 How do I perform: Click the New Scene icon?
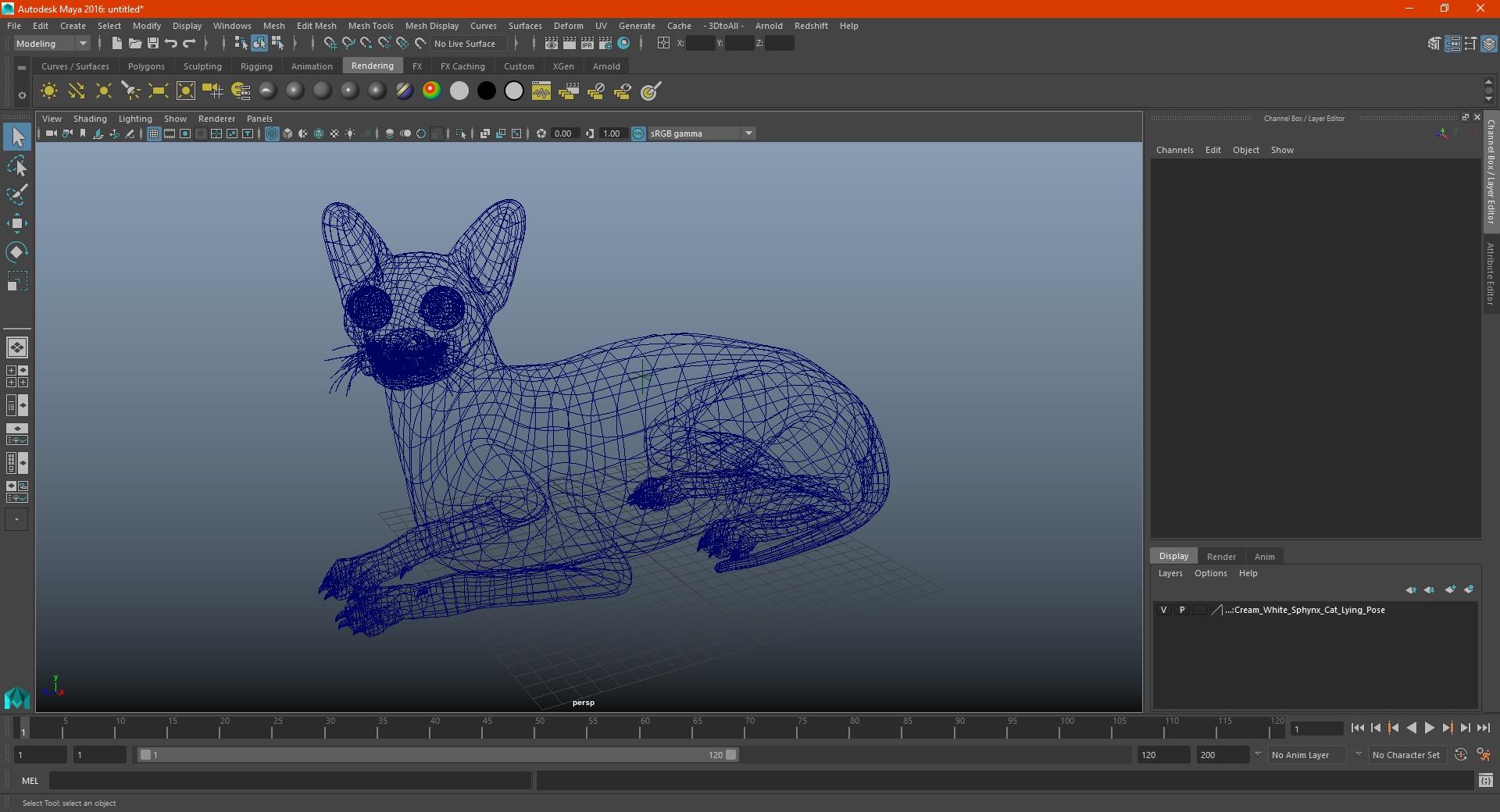click(x=116, y=43)
